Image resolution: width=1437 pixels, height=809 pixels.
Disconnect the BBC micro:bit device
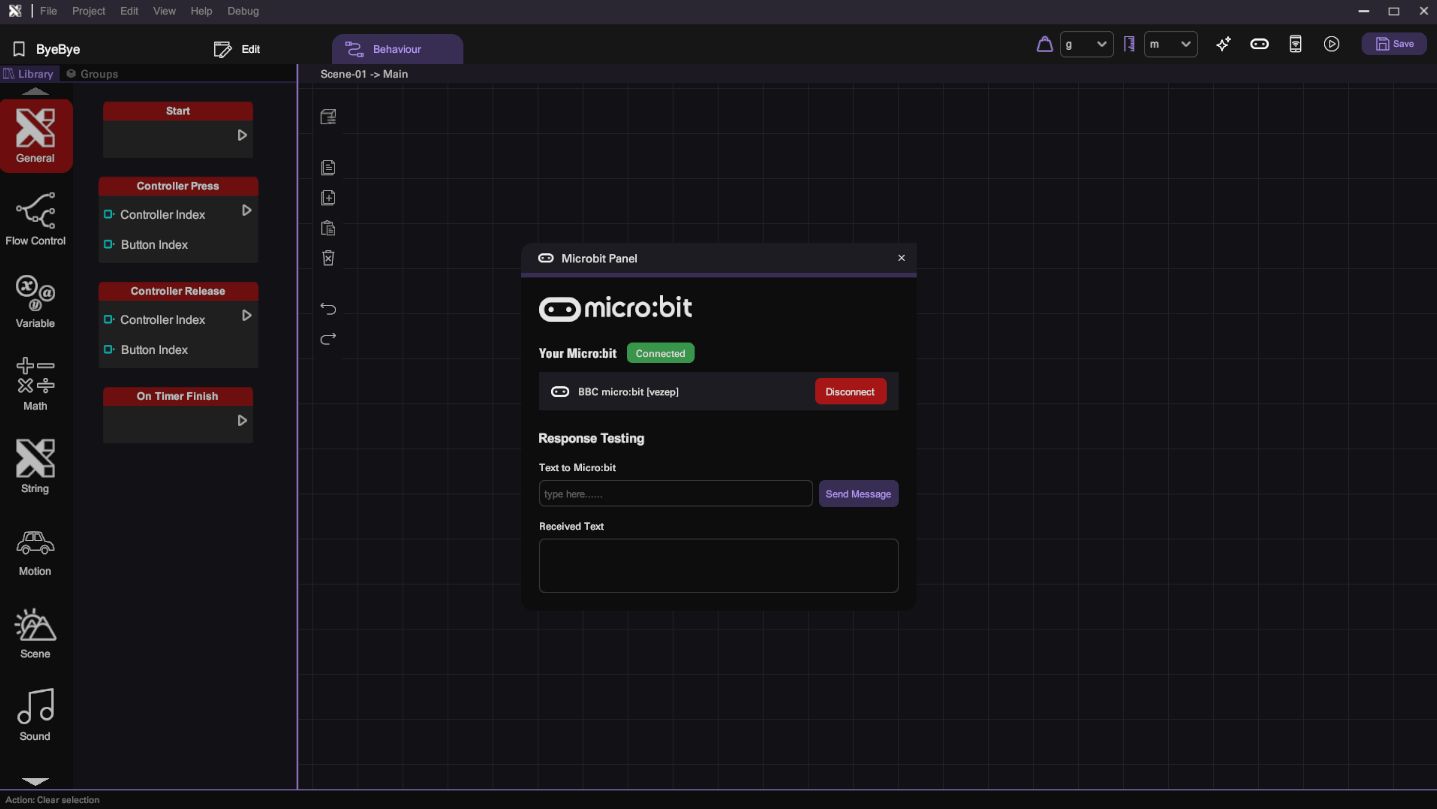[850, 392]
